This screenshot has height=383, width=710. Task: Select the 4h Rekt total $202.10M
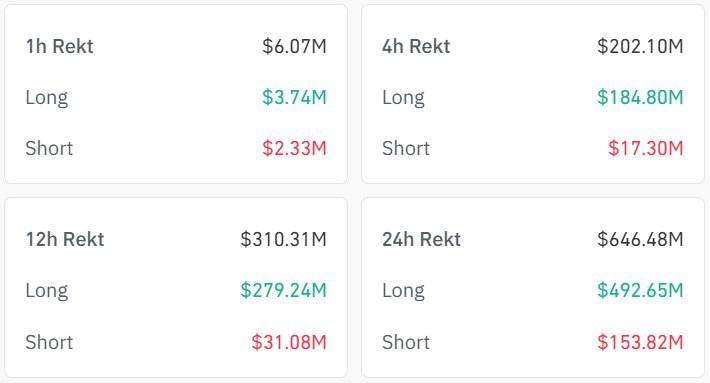click(640, 46)
